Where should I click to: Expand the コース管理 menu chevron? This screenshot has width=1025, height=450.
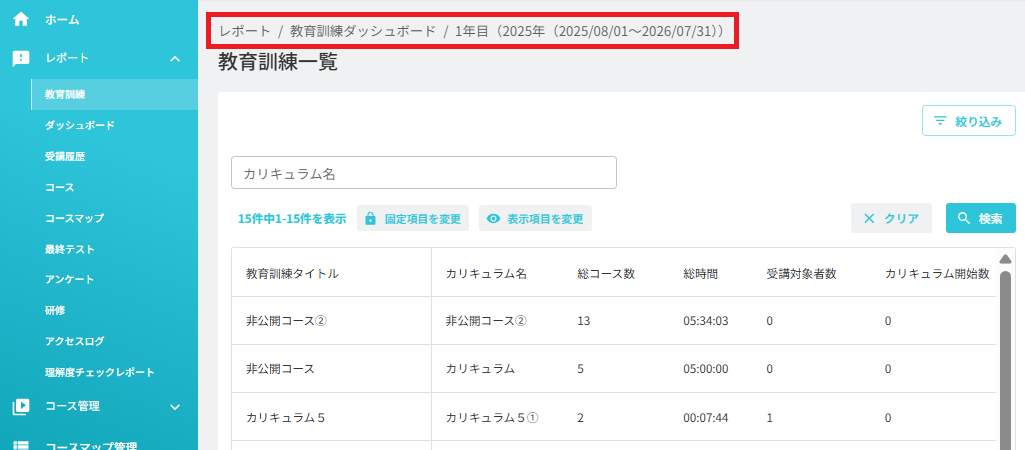pos(175,407)
